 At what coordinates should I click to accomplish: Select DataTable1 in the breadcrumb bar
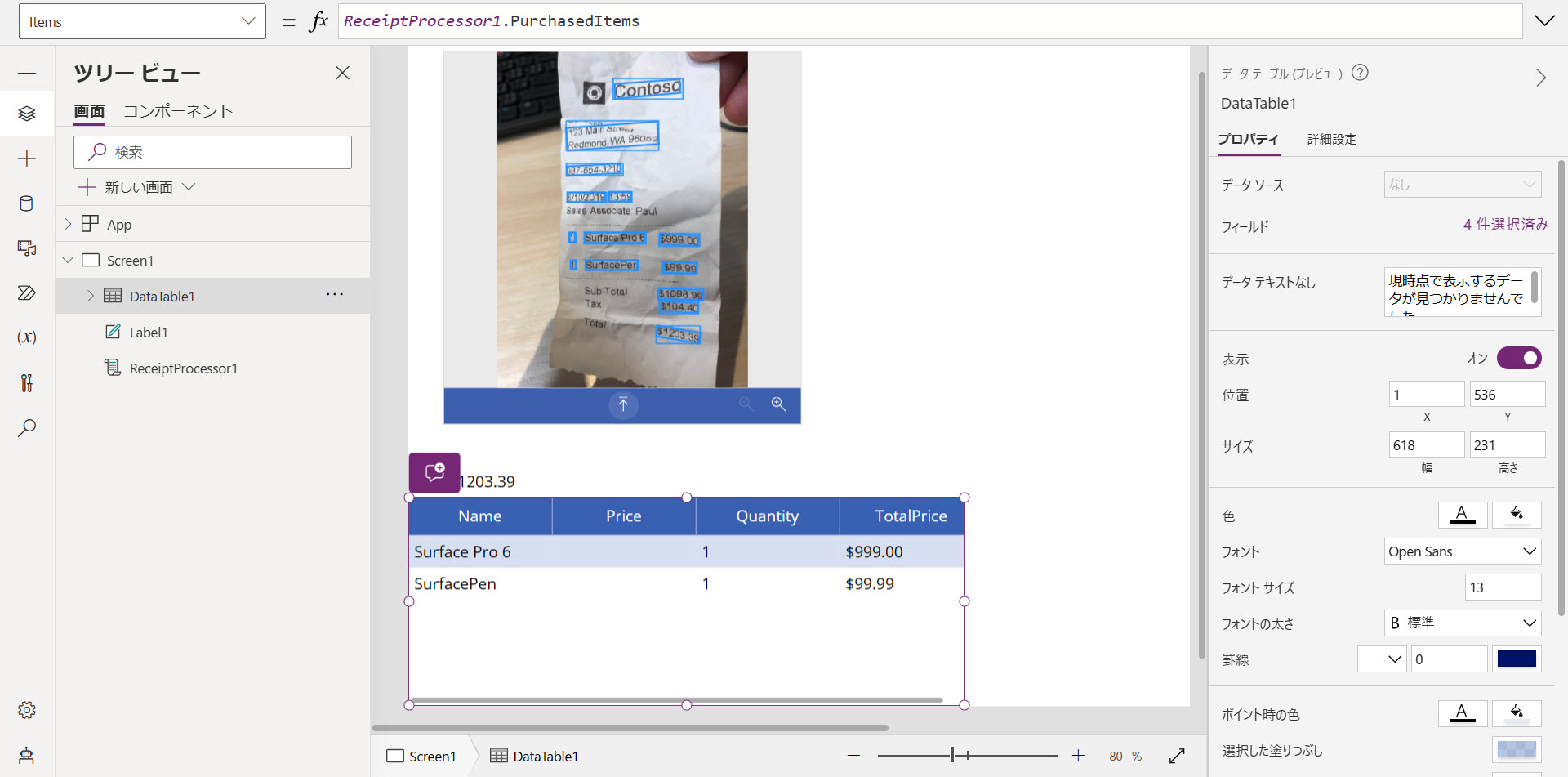tap(534, 756)
